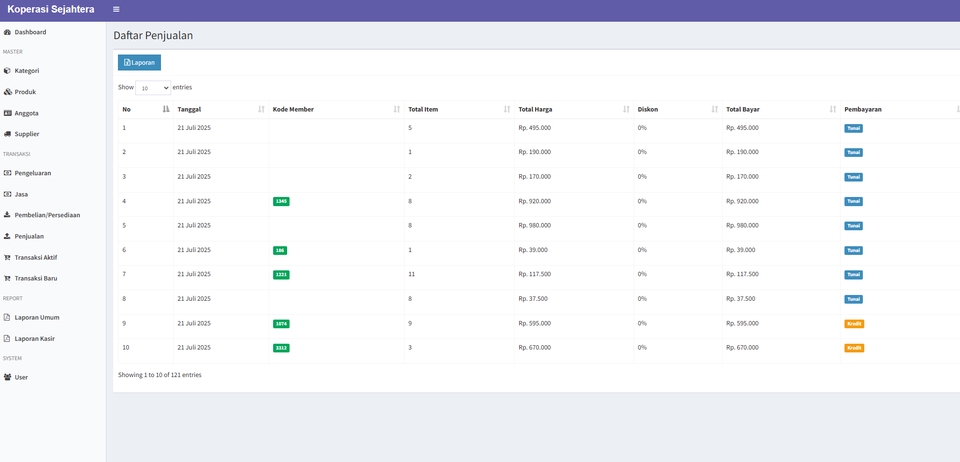Click the Kategori cube icon
This screenshot has height=462, width=960.
7,71
